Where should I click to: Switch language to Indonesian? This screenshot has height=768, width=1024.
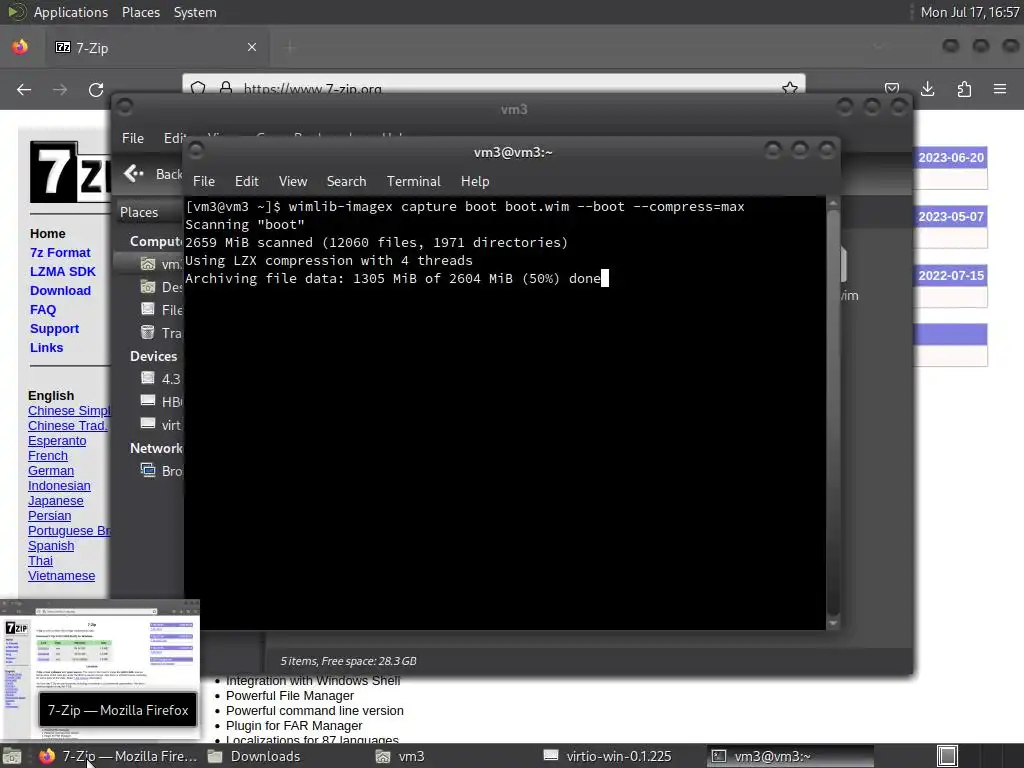pyautogui.click(x=59, y=486)
